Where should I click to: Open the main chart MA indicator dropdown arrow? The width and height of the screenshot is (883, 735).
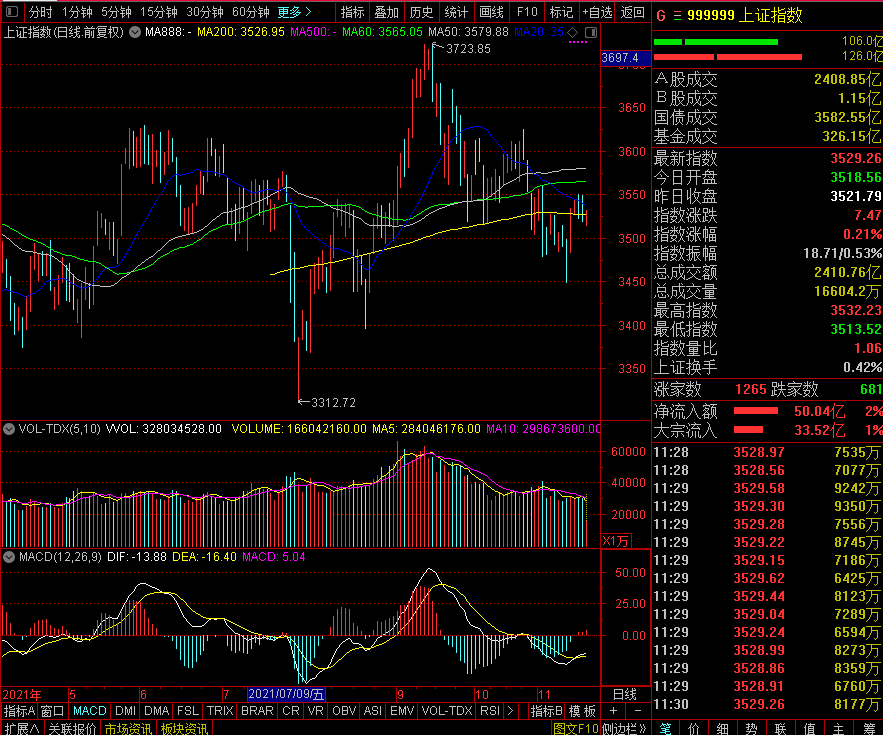tap(134, 32)
